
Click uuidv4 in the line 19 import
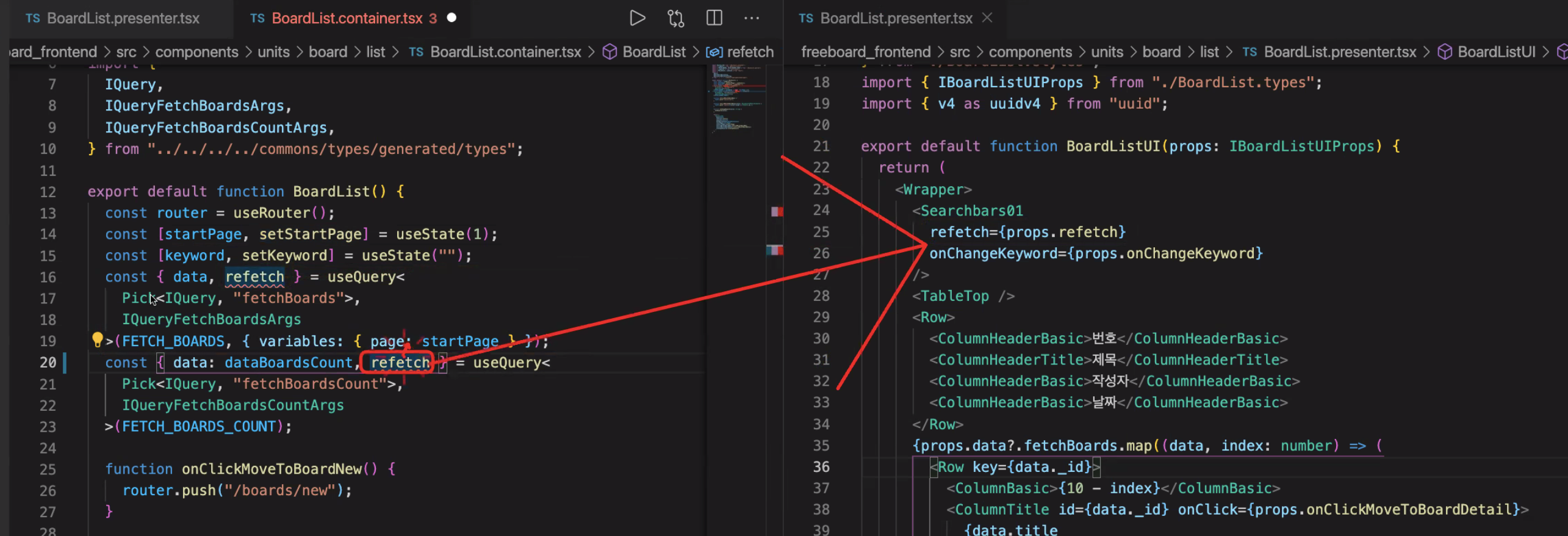click(1015, 104)
